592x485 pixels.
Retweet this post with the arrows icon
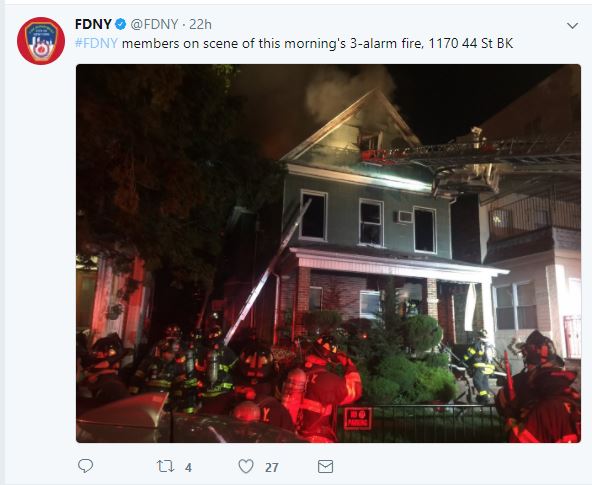point(165,466)
